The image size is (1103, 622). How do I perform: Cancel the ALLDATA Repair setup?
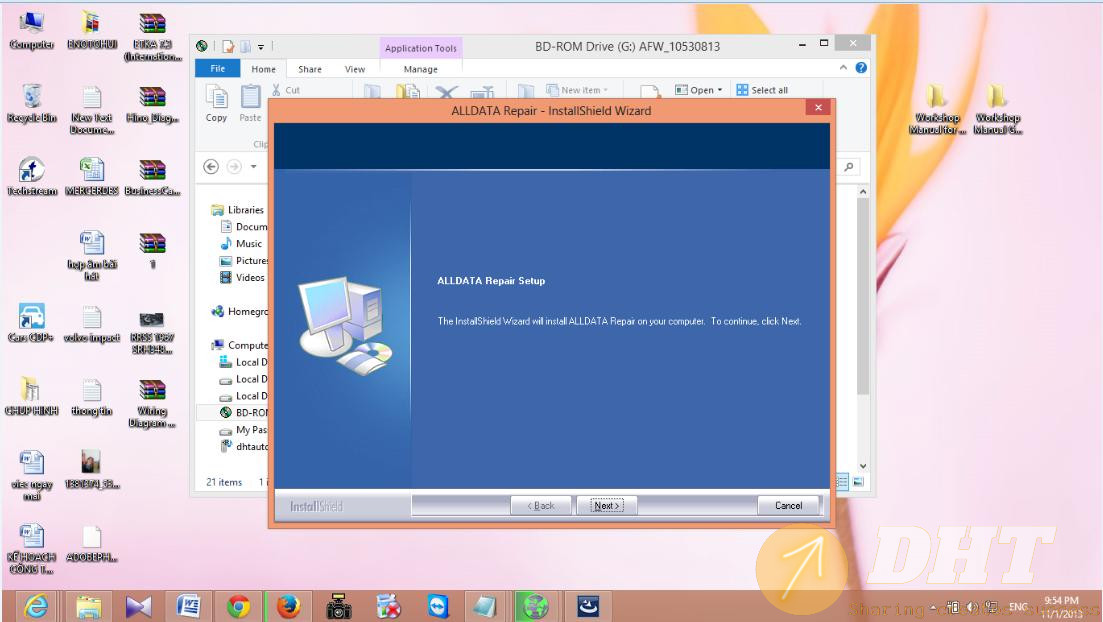pos(788,505)
